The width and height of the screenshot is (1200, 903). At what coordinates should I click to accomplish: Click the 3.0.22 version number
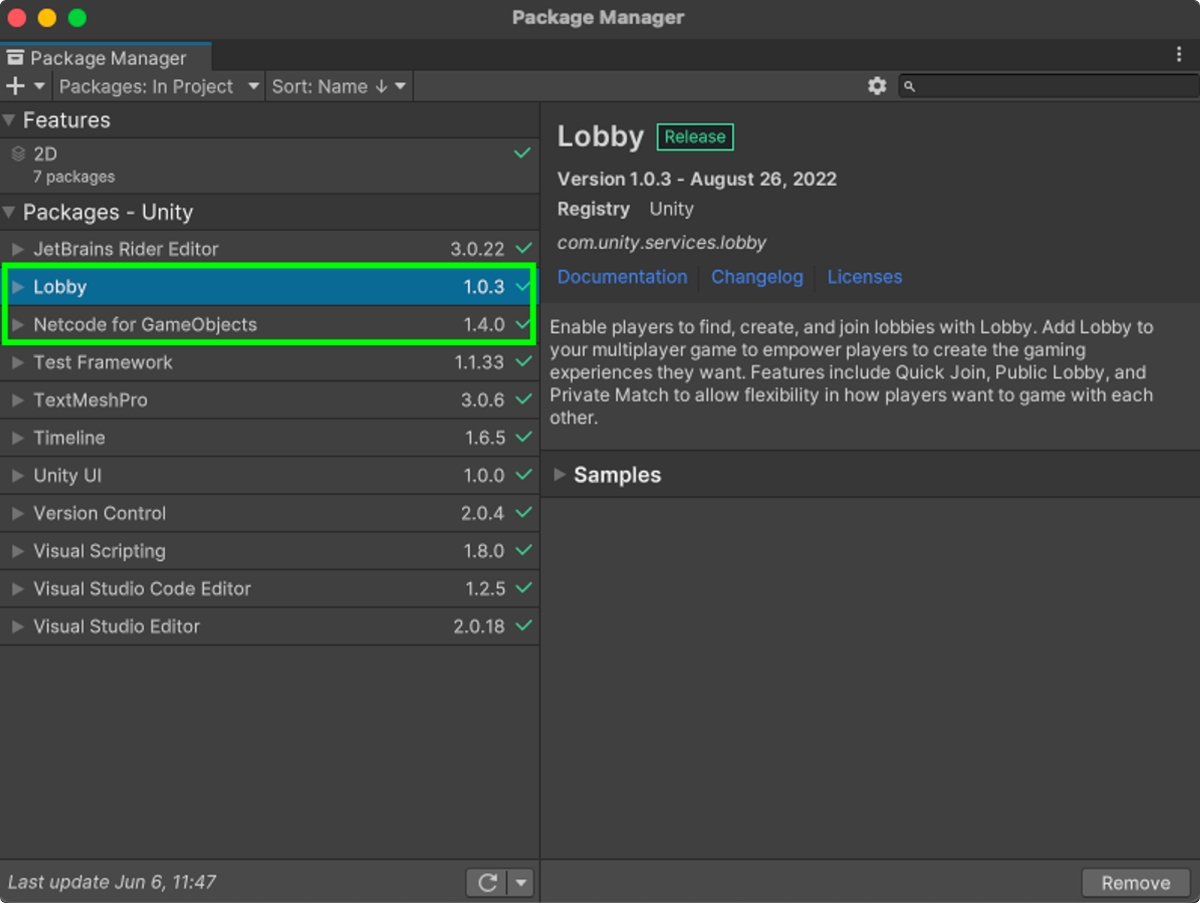point(478,249)
